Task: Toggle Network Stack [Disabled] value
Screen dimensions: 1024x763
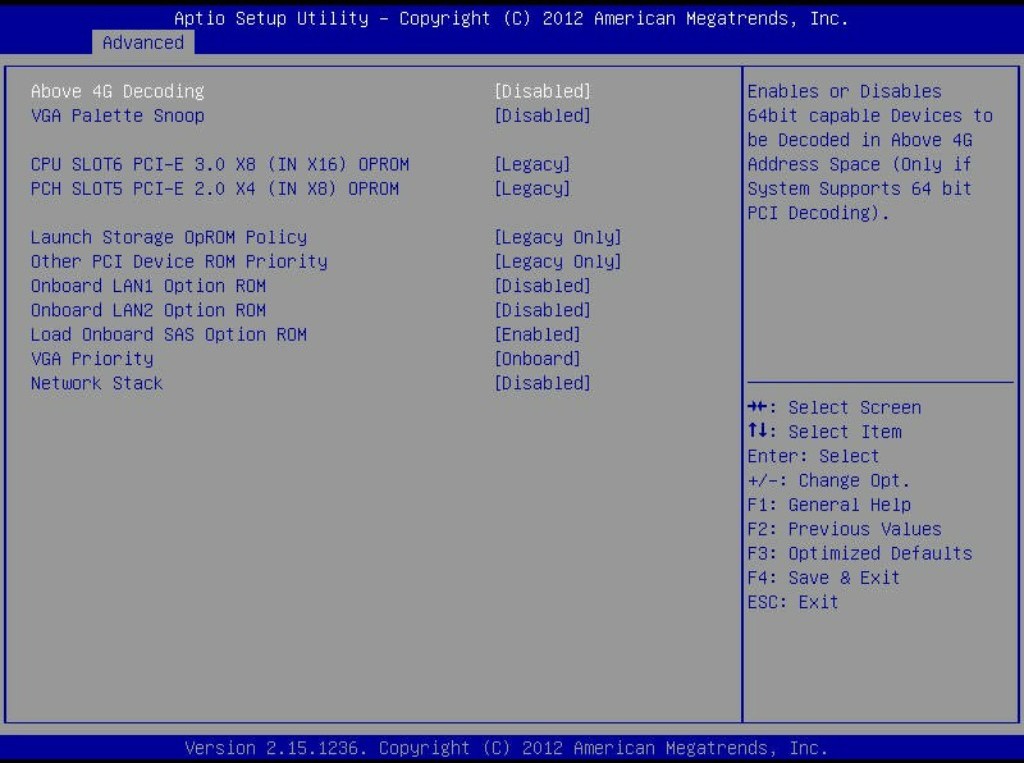Action: point(542,383)
